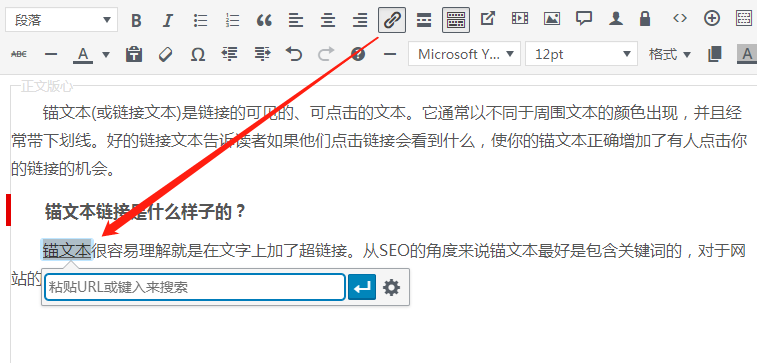Toggle strikethrough ABC formatting
The image size is (757, 363).
pyautogui.click(x=19, y=54)
